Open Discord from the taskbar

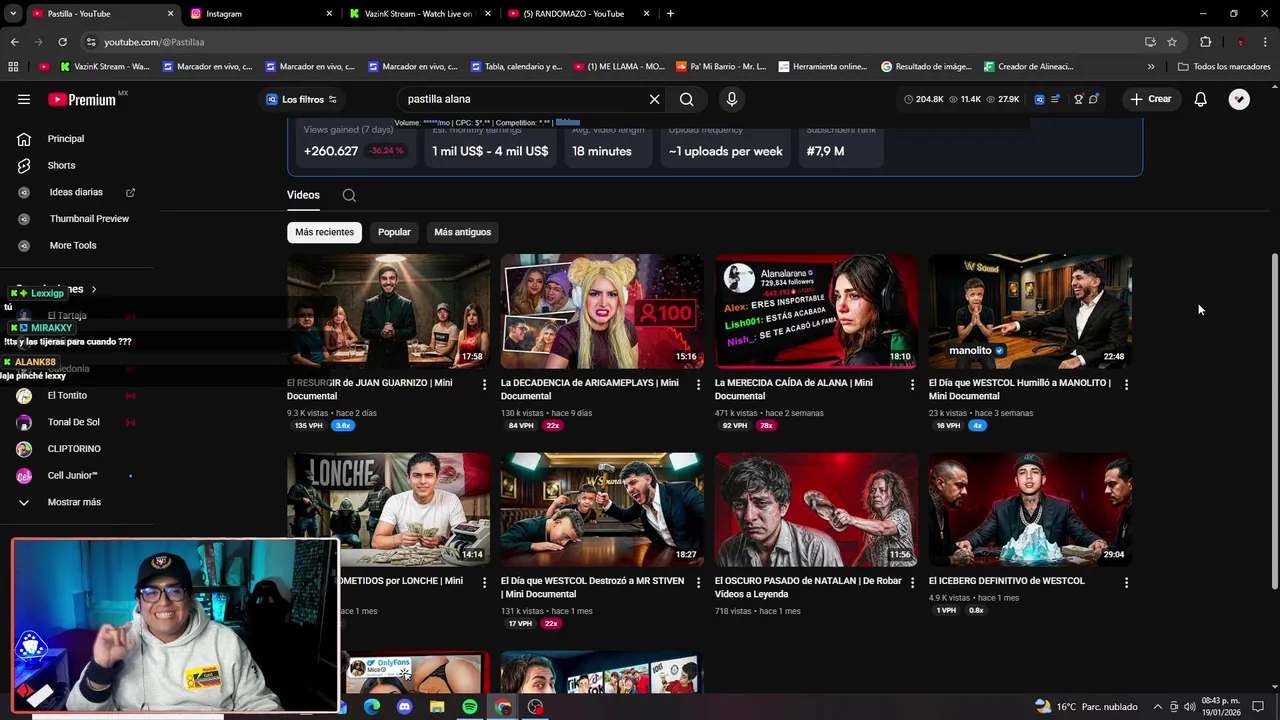pos(404,707)
